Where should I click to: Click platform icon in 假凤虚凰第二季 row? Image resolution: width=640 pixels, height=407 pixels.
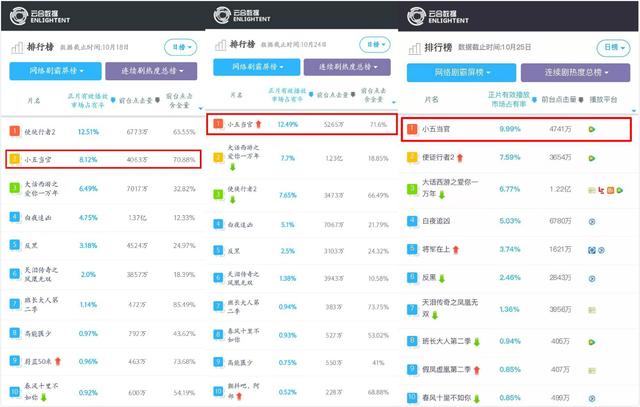(592, 371)
